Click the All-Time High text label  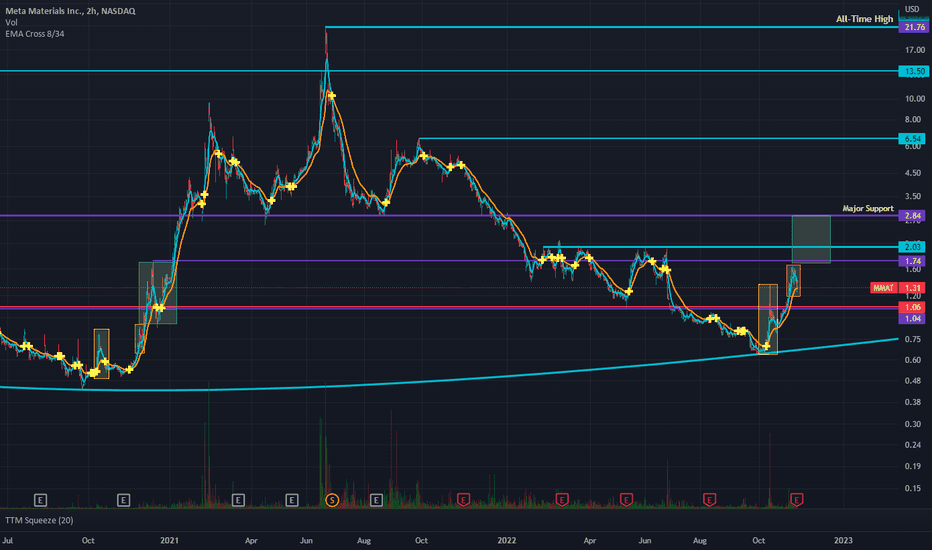pos(864,19)
